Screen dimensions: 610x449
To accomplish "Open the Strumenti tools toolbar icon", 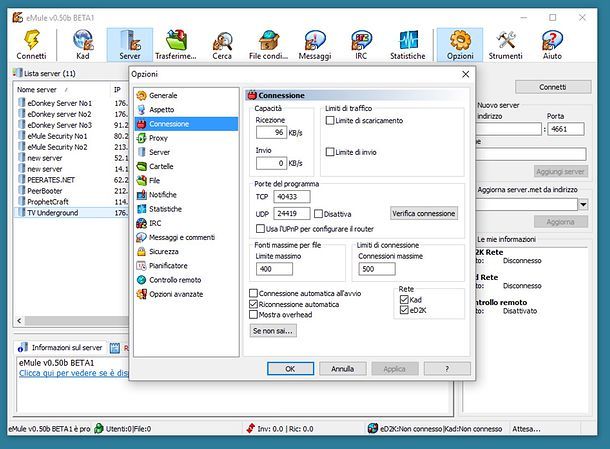I will [505, 45].
